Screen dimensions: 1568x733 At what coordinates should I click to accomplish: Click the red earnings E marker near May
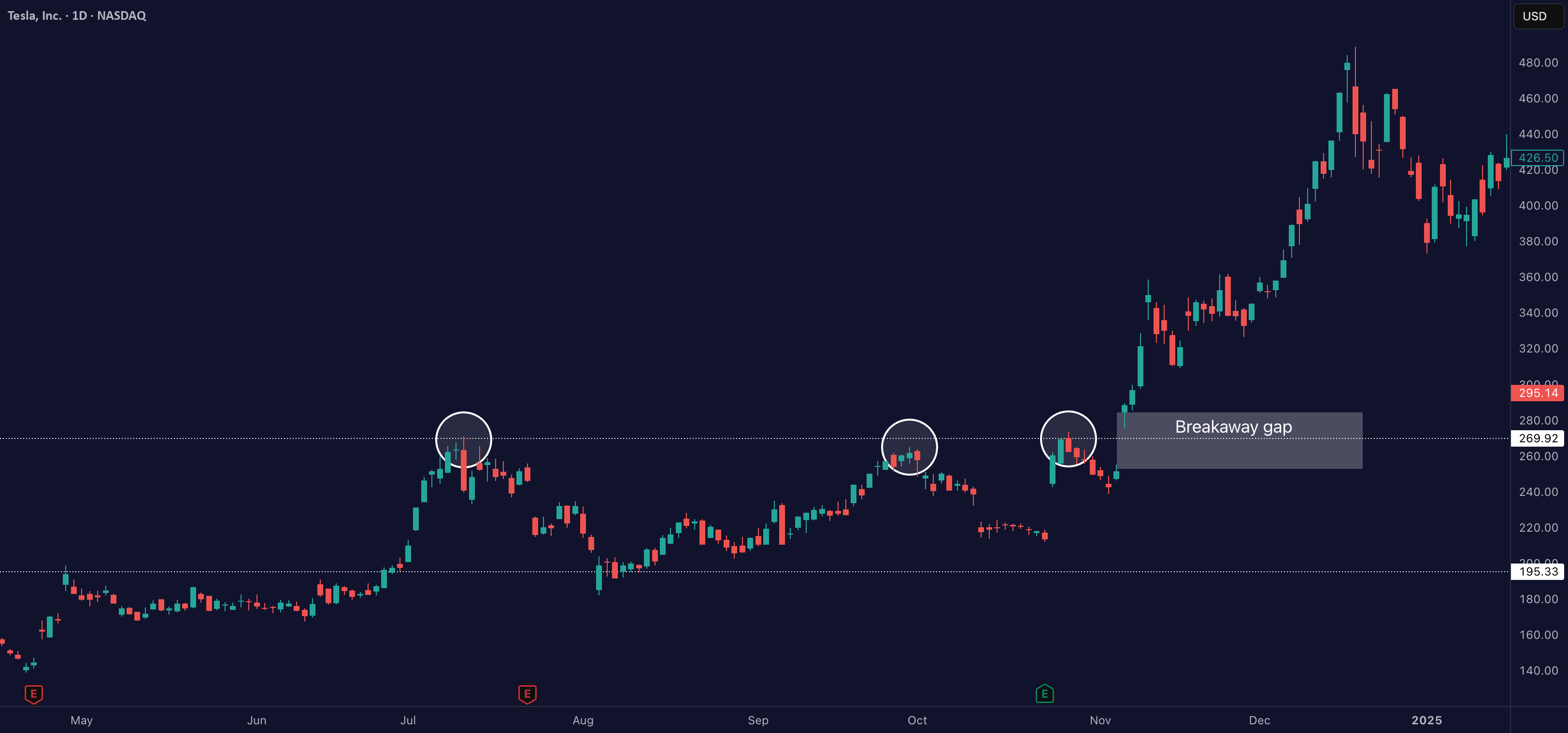33,693
